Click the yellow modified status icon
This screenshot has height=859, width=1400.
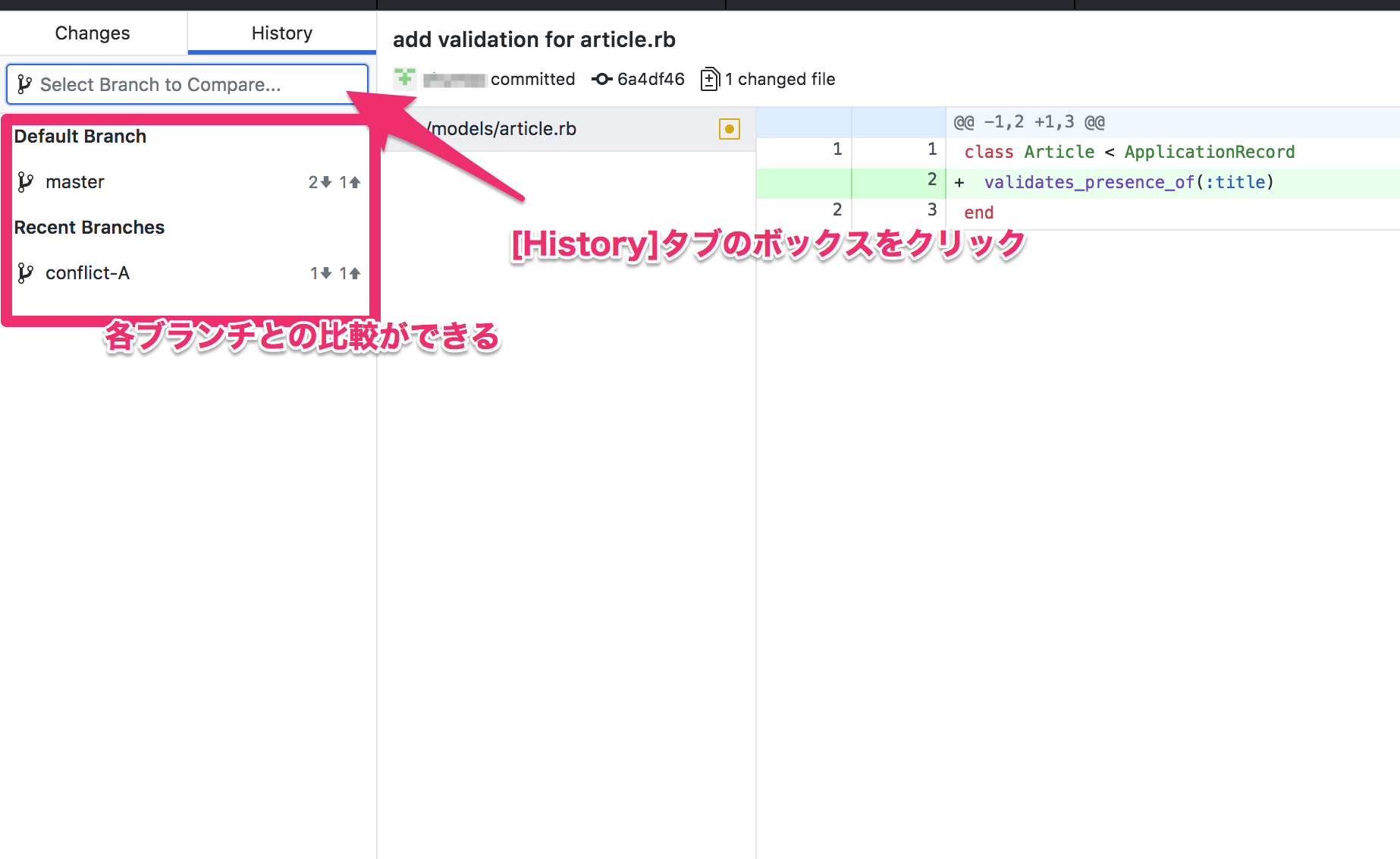[729, 129]
